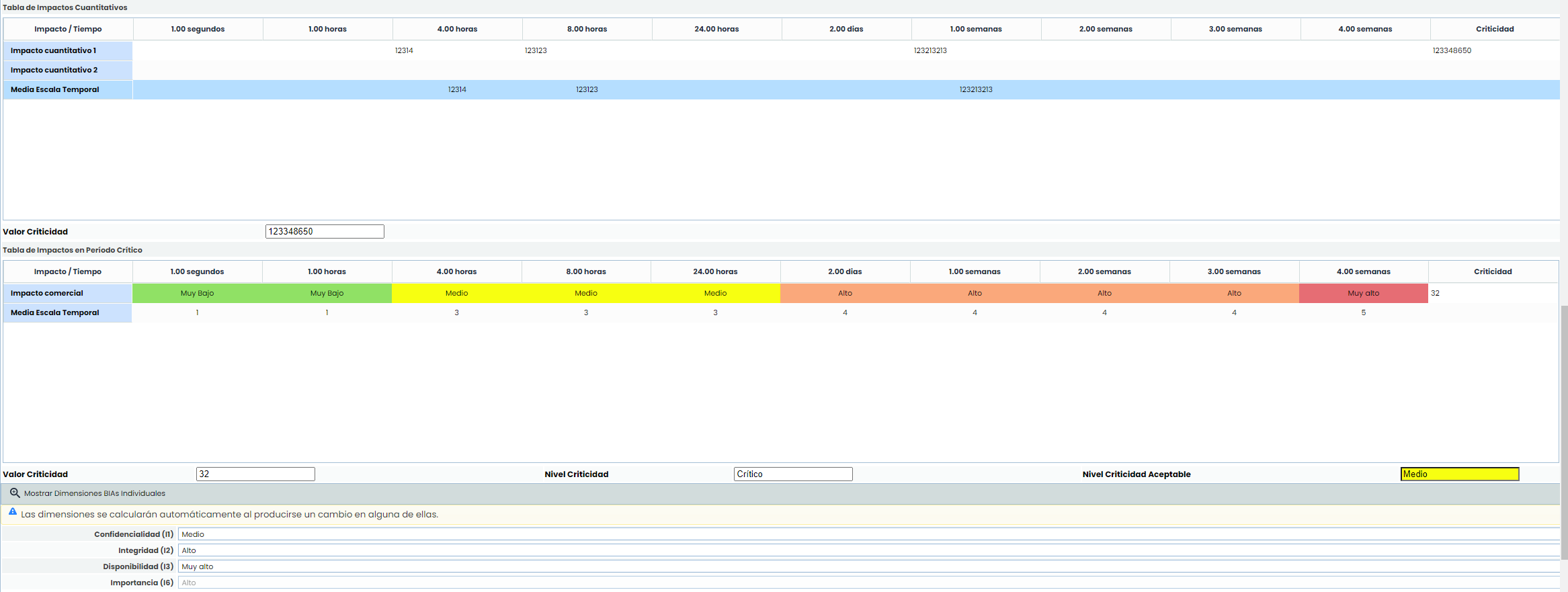Select the Valor Criticidad field showing 32
Screen dimensions: 1568x592
[255, 474]
